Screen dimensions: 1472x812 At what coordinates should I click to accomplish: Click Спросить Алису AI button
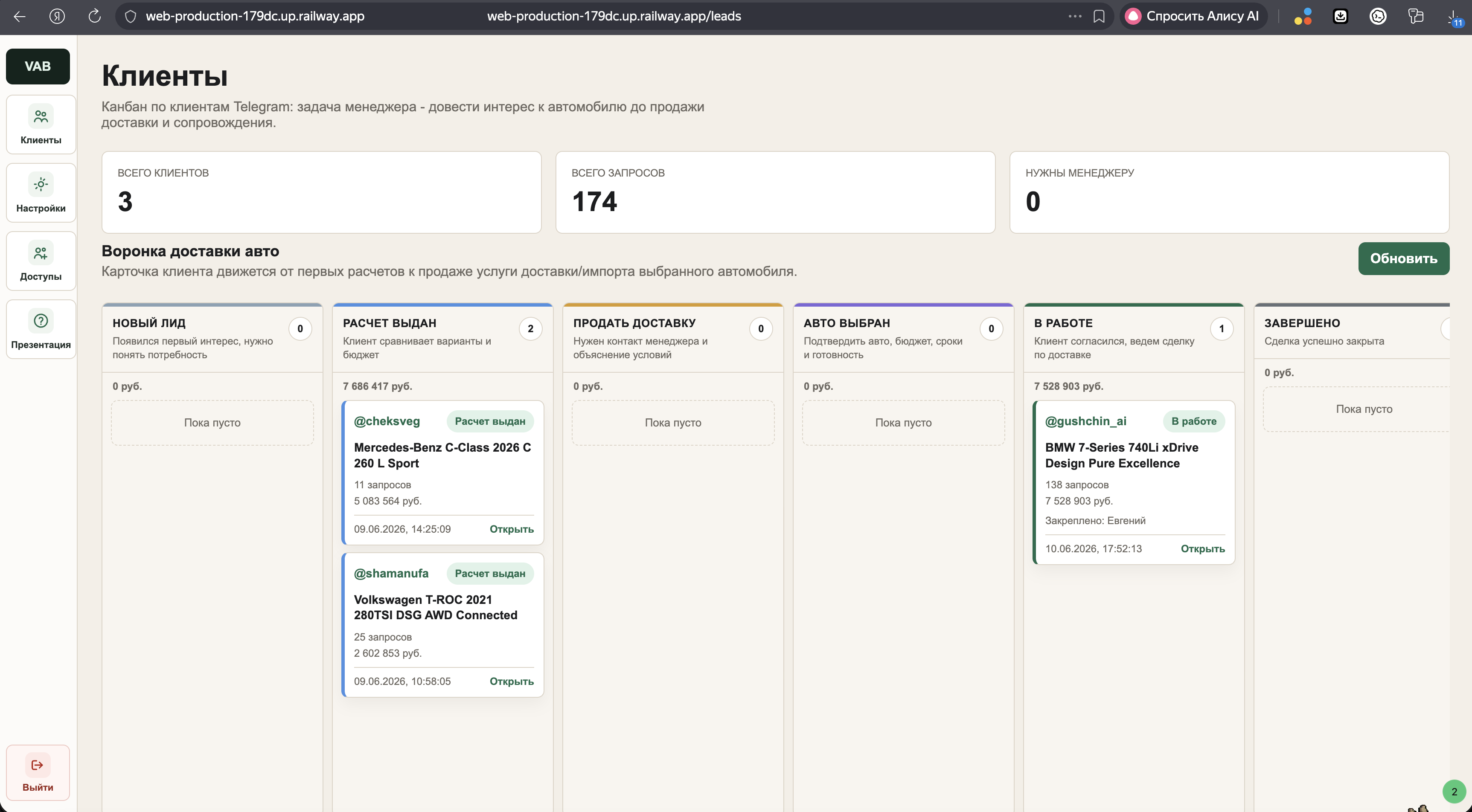1193,16
